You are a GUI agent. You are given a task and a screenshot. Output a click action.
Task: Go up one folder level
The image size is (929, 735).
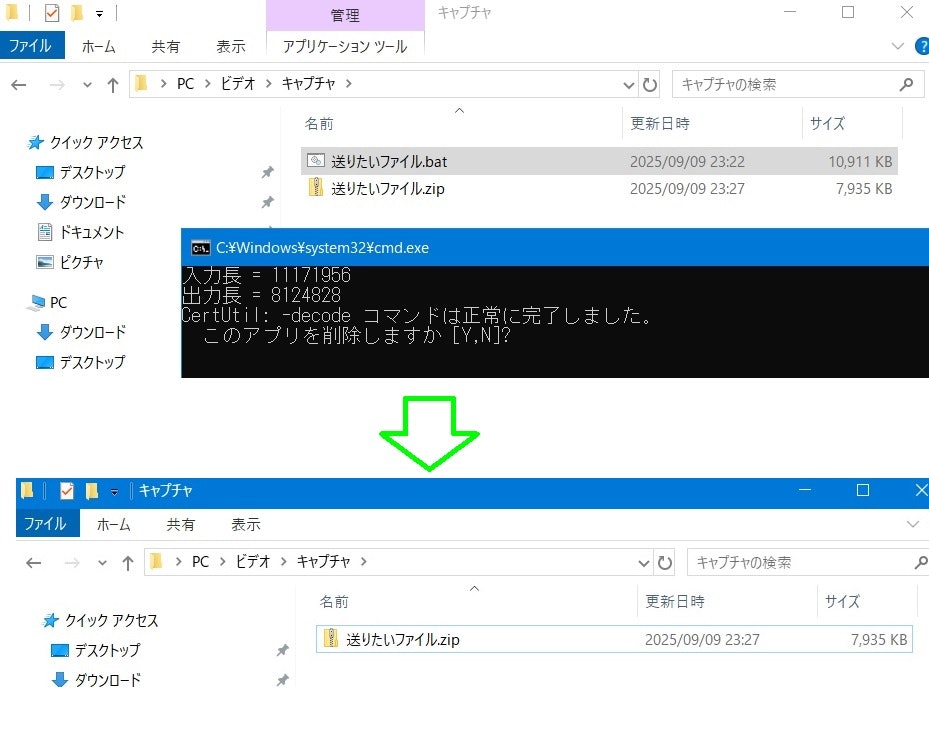tap(112, 84)
